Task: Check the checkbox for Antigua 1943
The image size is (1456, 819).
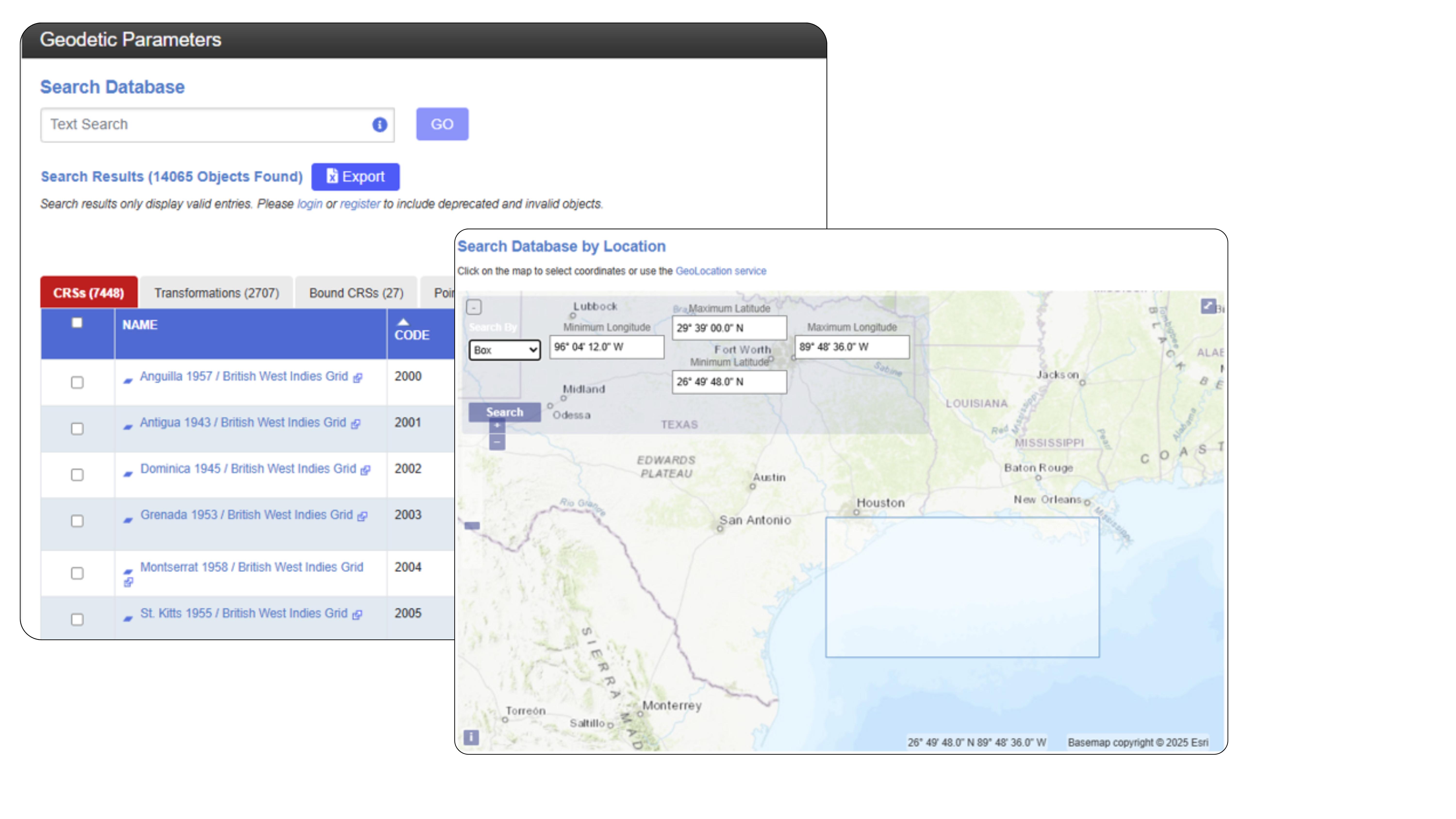Action: (77, 429)
